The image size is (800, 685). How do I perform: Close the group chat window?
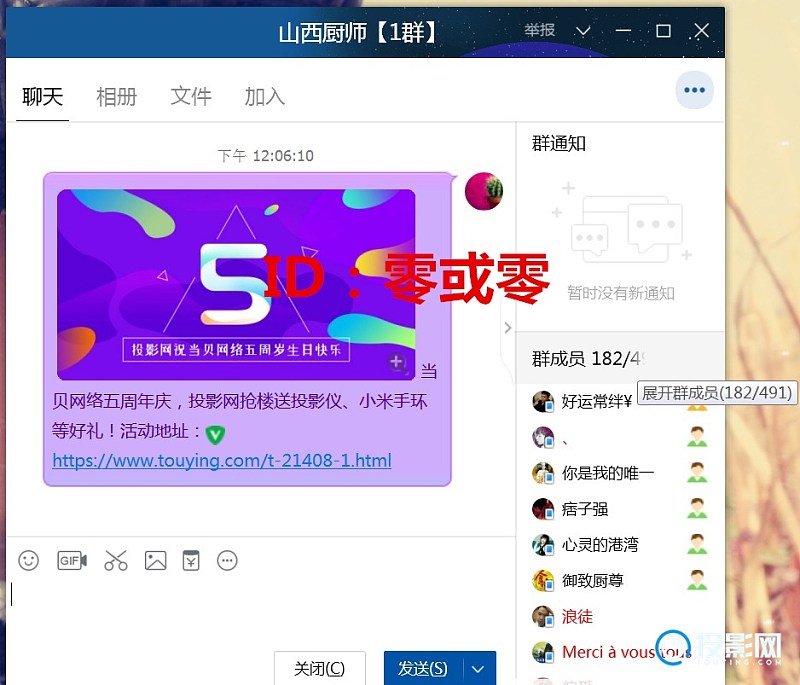pyautogui.click(x=702, y=31)
